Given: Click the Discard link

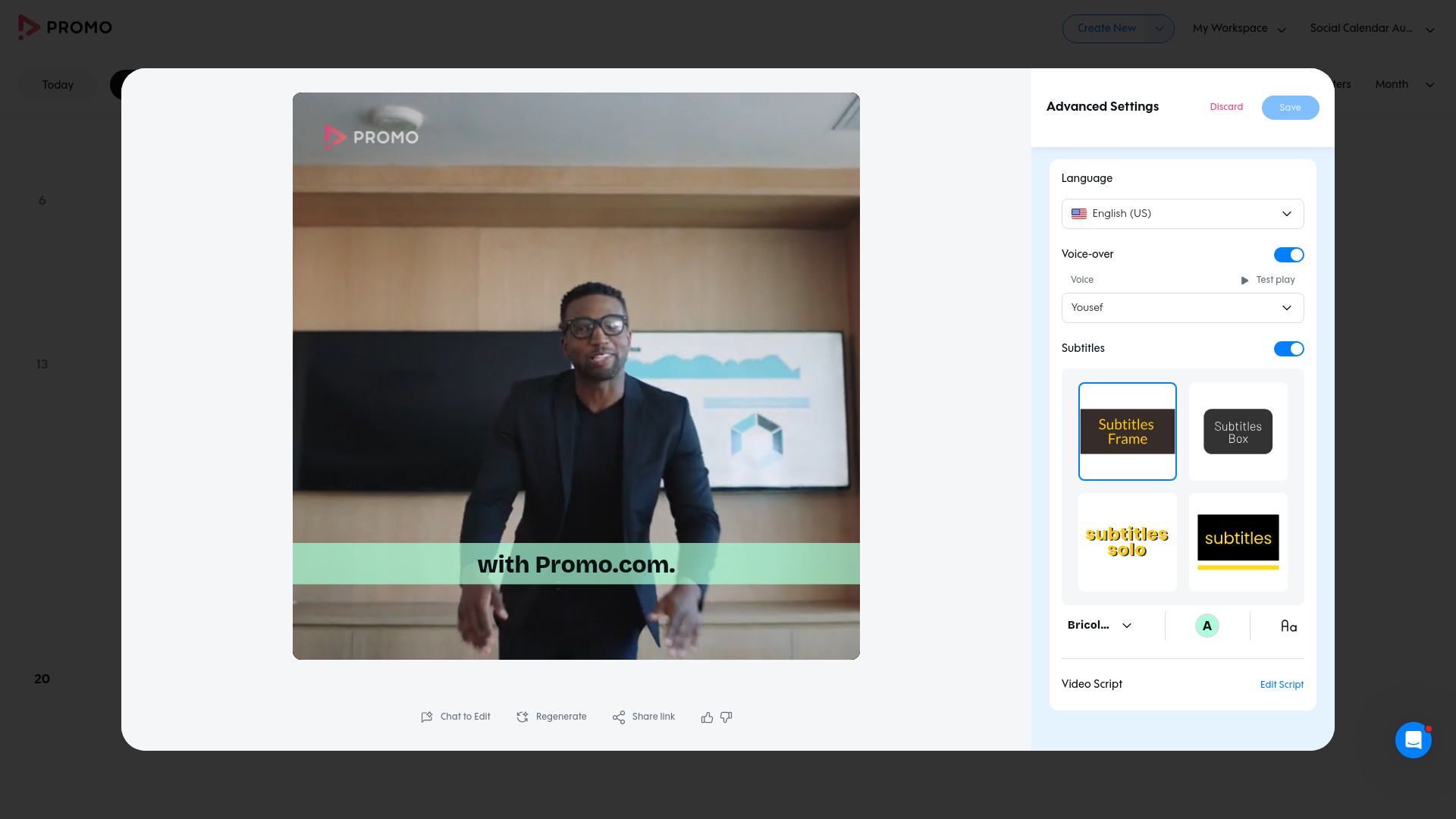Looking at the screenshot, I should click(x=1226, y=107).
